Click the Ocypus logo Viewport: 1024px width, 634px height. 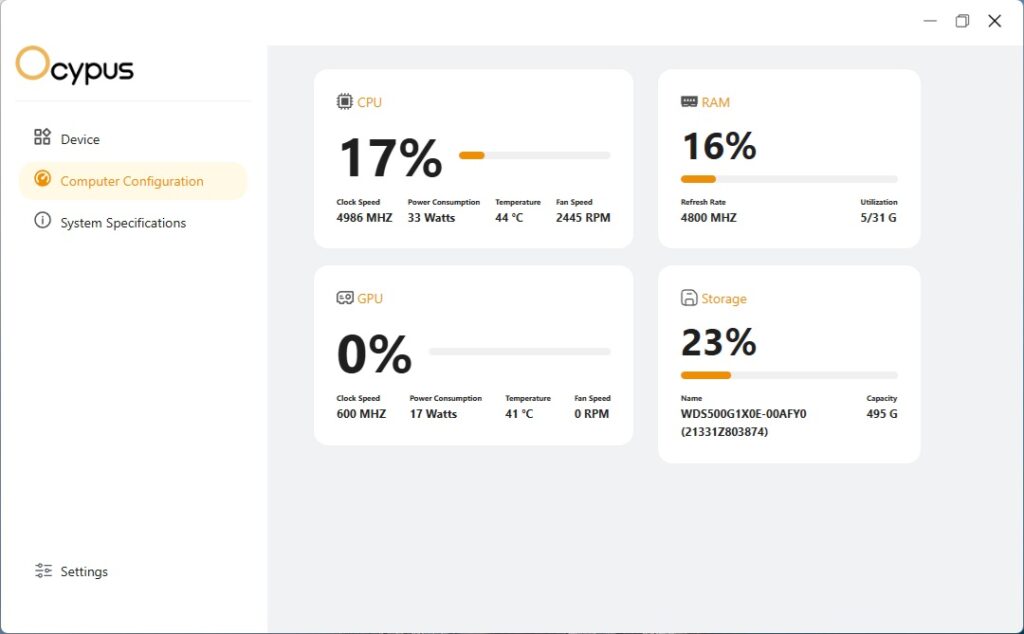click(74, 65)
